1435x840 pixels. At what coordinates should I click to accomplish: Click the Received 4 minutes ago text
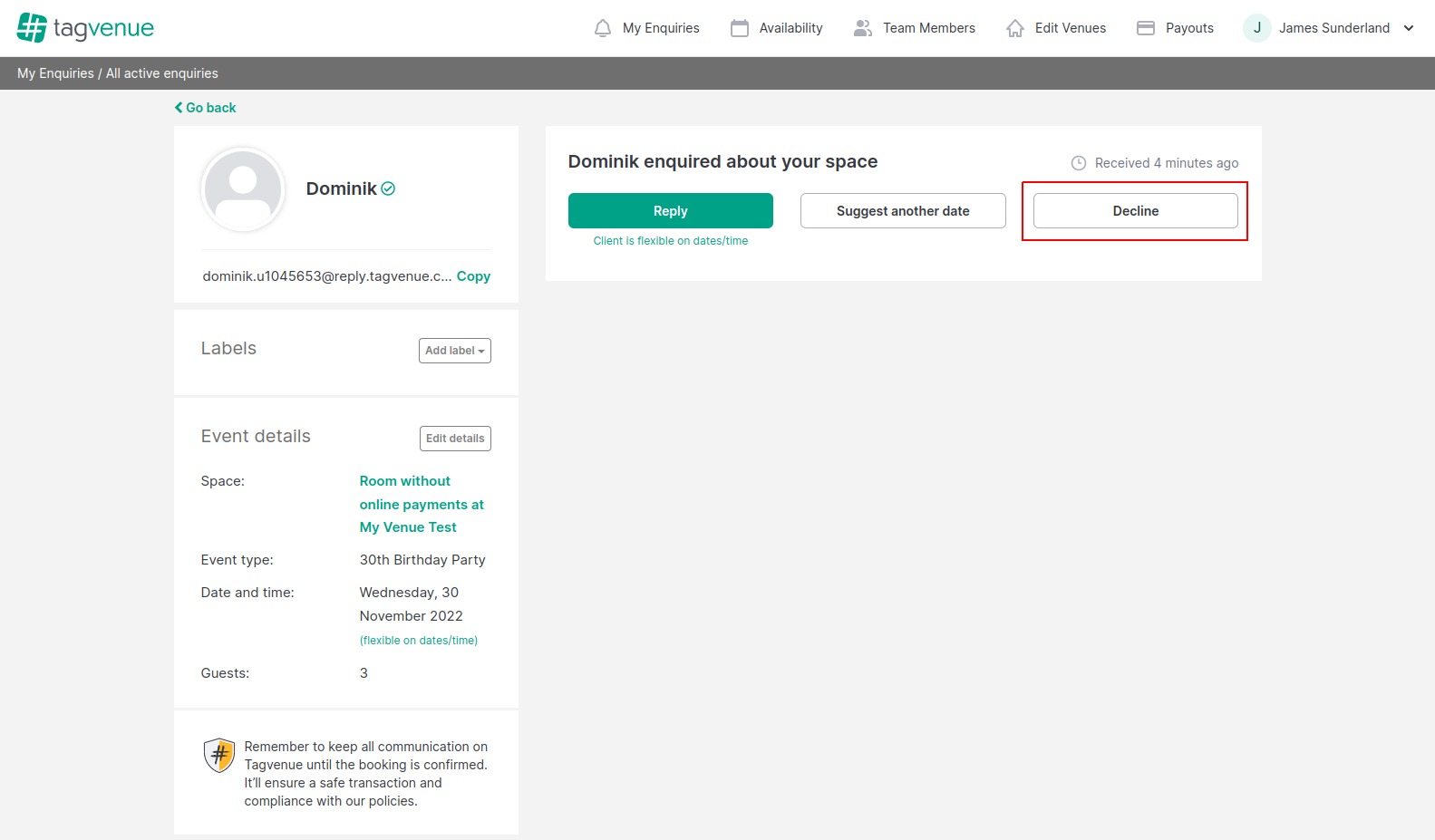(1167, 163)
